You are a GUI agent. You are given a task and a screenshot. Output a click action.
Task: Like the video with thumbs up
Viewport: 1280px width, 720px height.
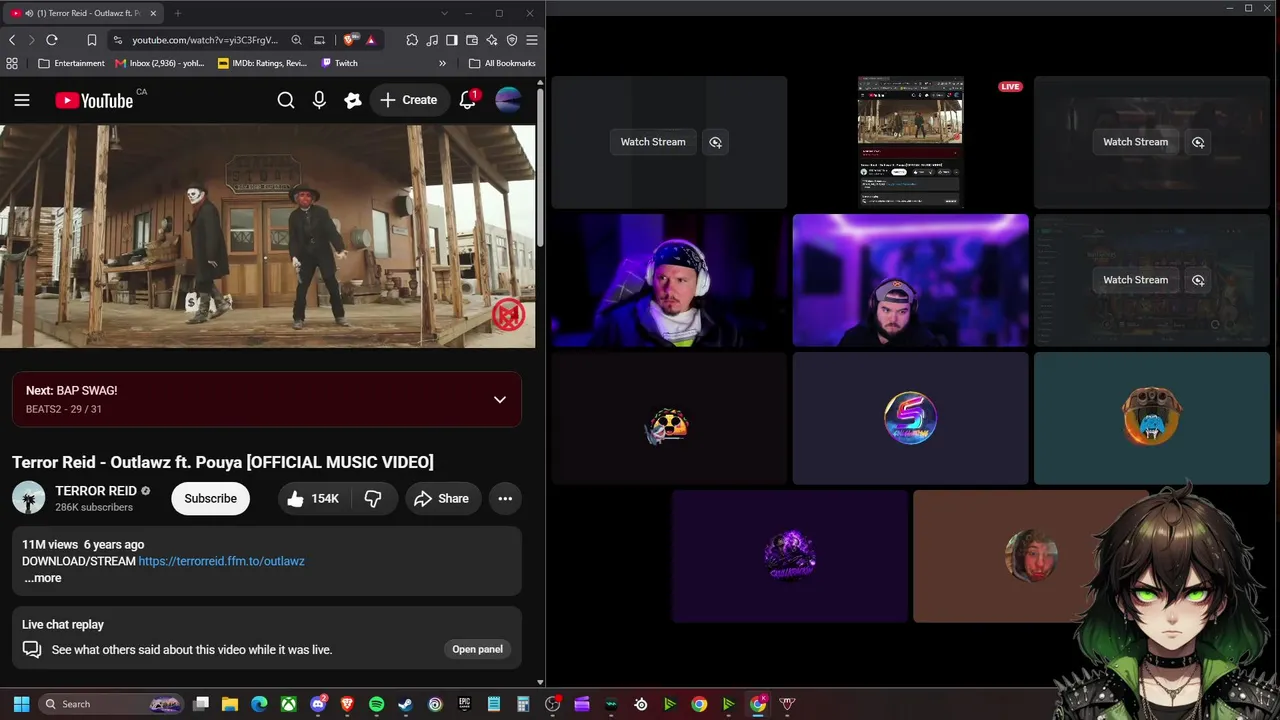click(312, 498)
